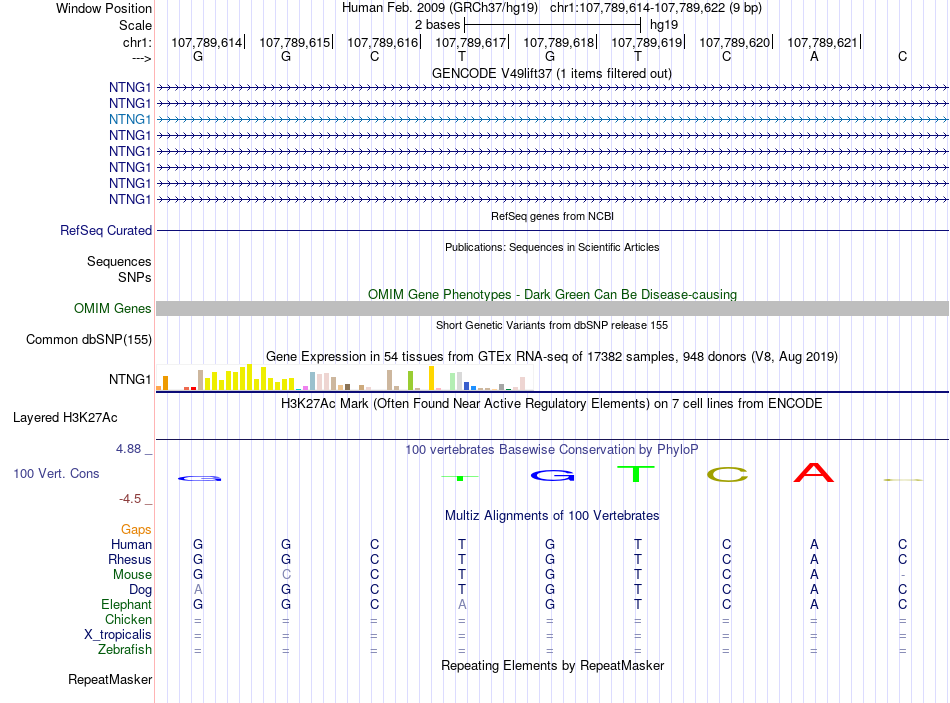The height and width of the screenshot is (703, 950).
Task: Click the Common dbSNP(155) track label
Action: pyautogui.click(x=89, y=339)
